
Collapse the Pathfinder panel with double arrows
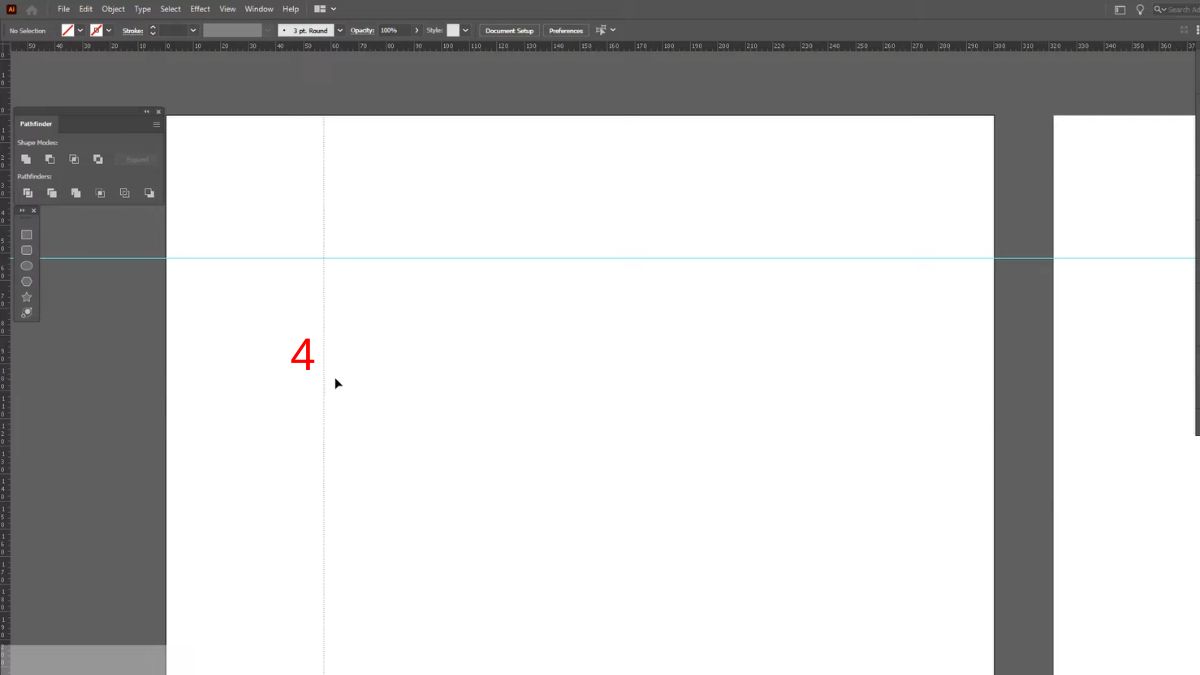pyautogui.click(x=147, y=111)
